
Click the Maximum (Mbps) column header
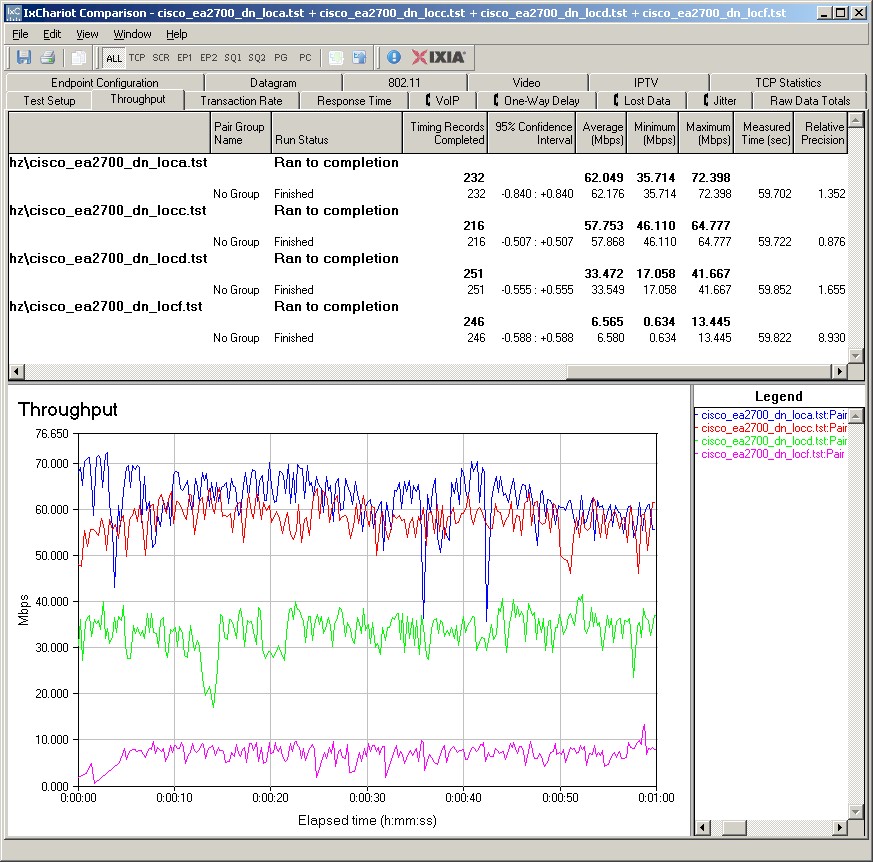pos(707,133)
